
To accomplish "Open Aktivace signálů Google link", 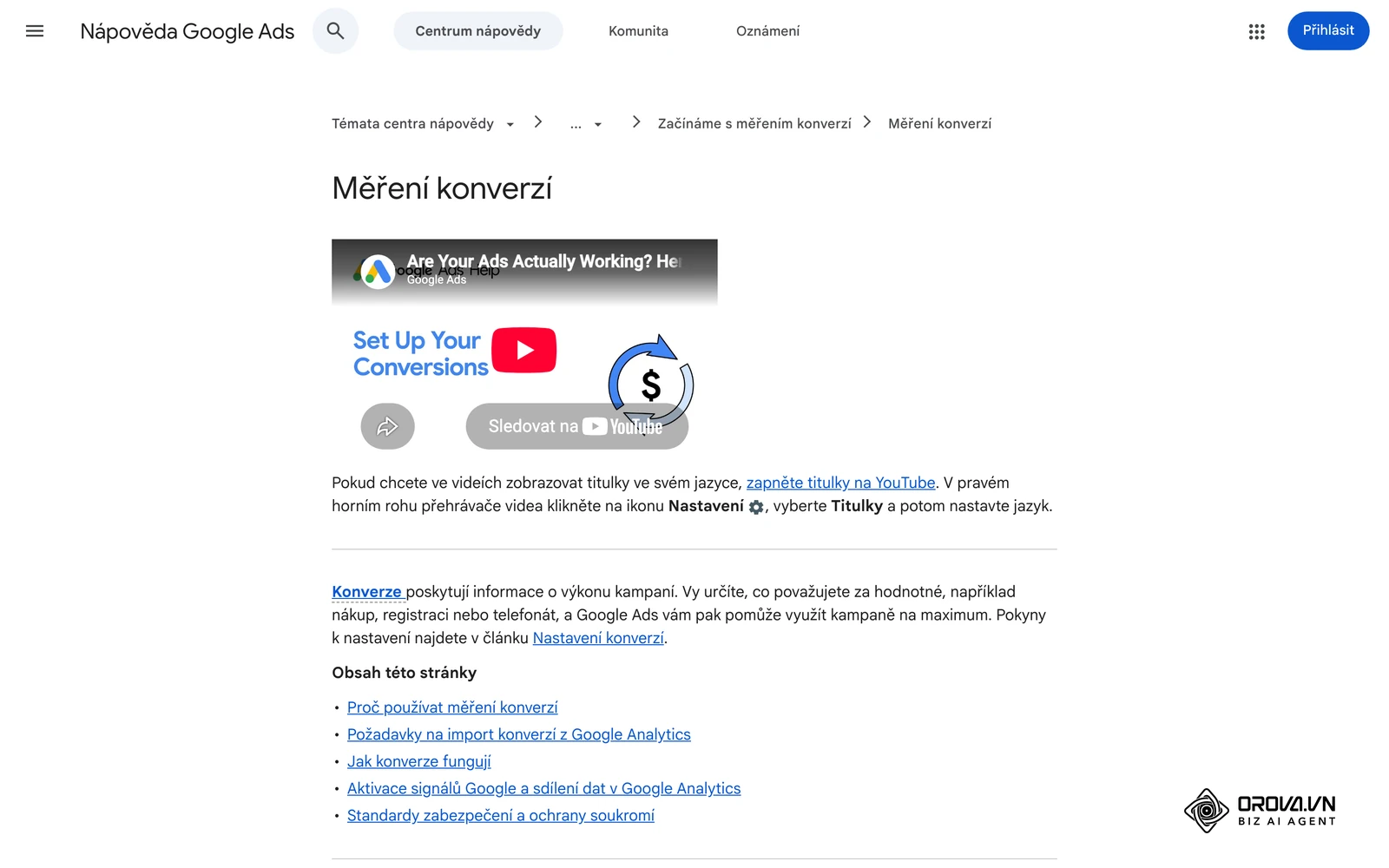I will 544,788.
